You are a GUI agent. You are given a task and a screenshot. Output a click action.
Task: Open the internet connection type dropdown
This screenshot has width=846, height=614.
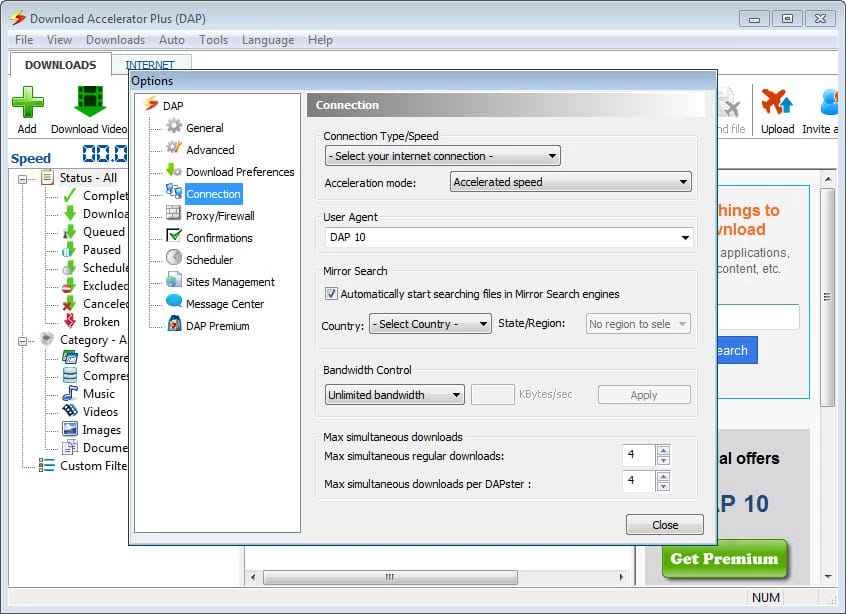click(442, 156)
